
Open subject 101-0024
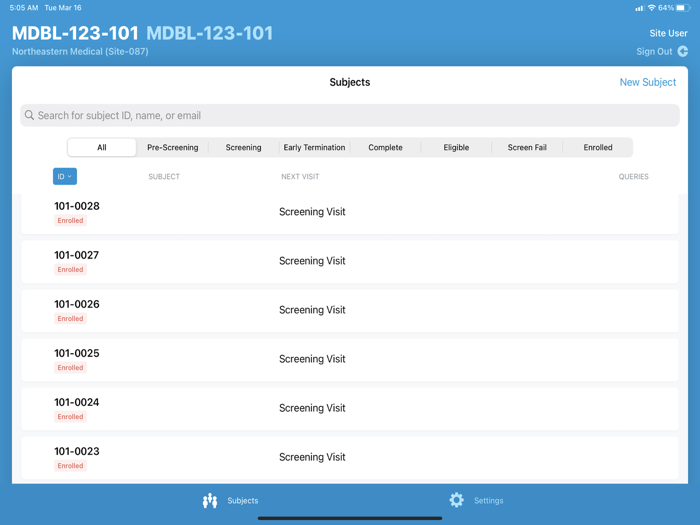(350, 409)
